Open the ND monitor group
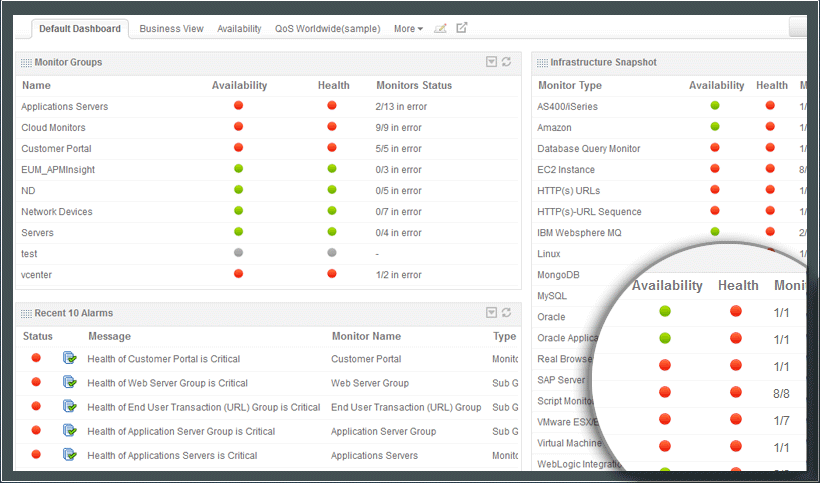This screenshot has height=483, width=820. point(28,191)
